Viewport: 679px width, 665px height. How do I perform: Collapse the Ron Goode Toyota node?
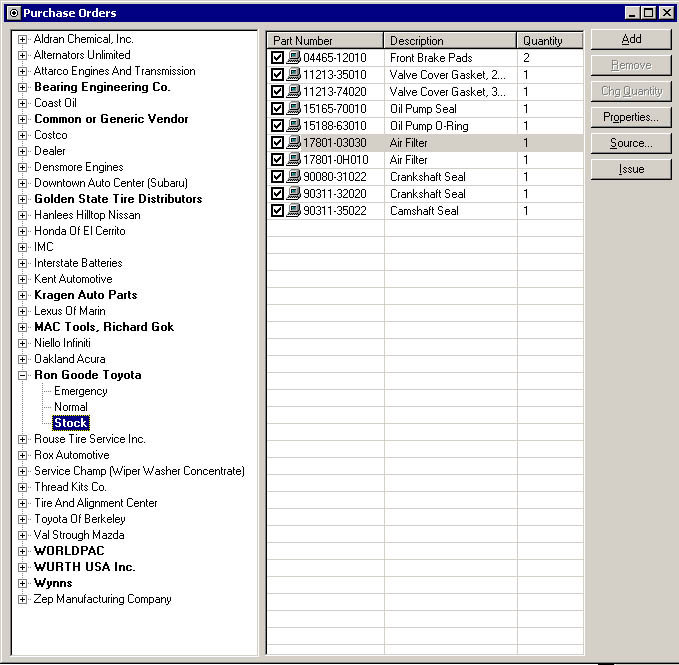pyautogui.click(x=22, y=375)
